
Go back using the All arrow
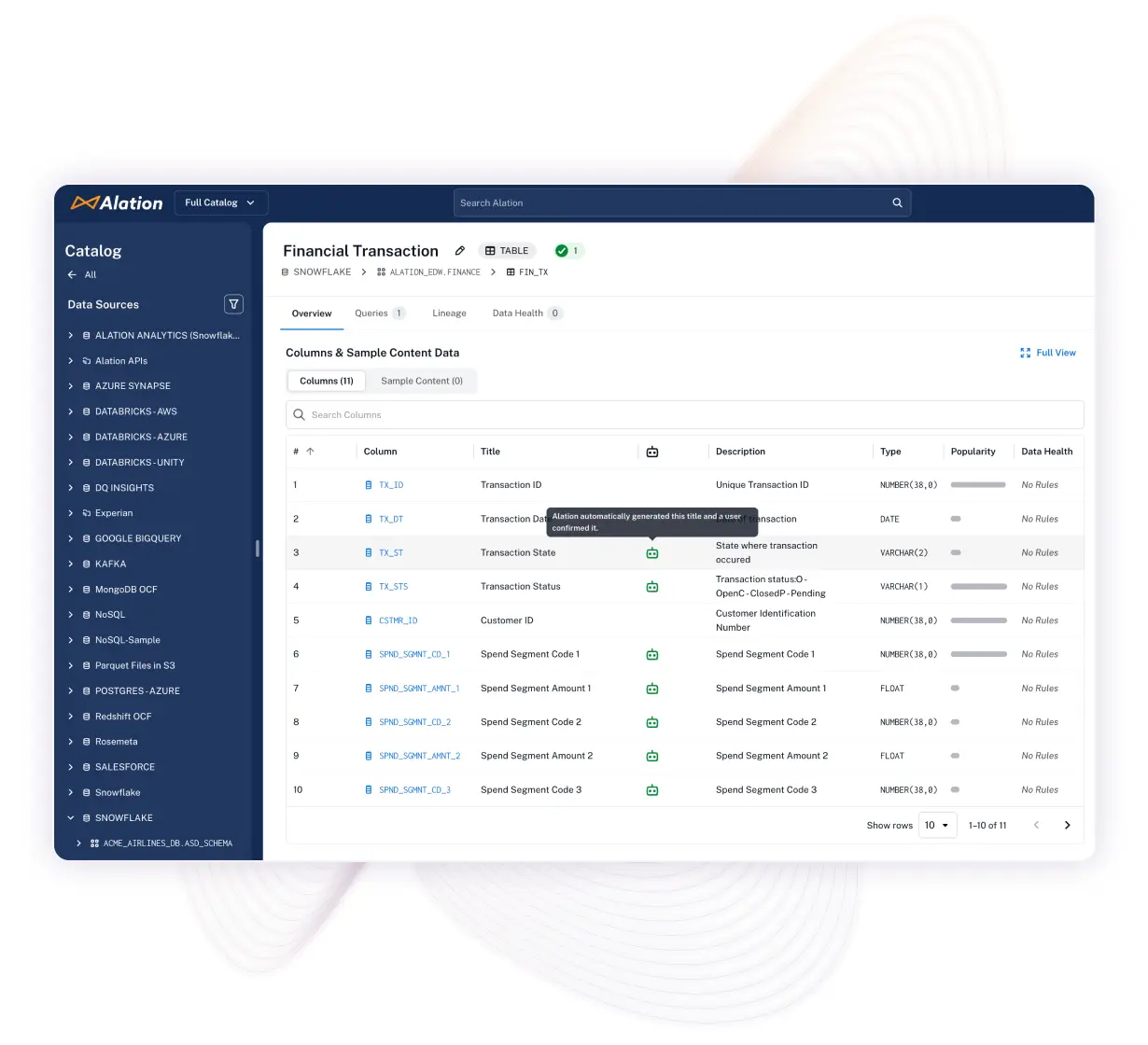tap(72, 274)
